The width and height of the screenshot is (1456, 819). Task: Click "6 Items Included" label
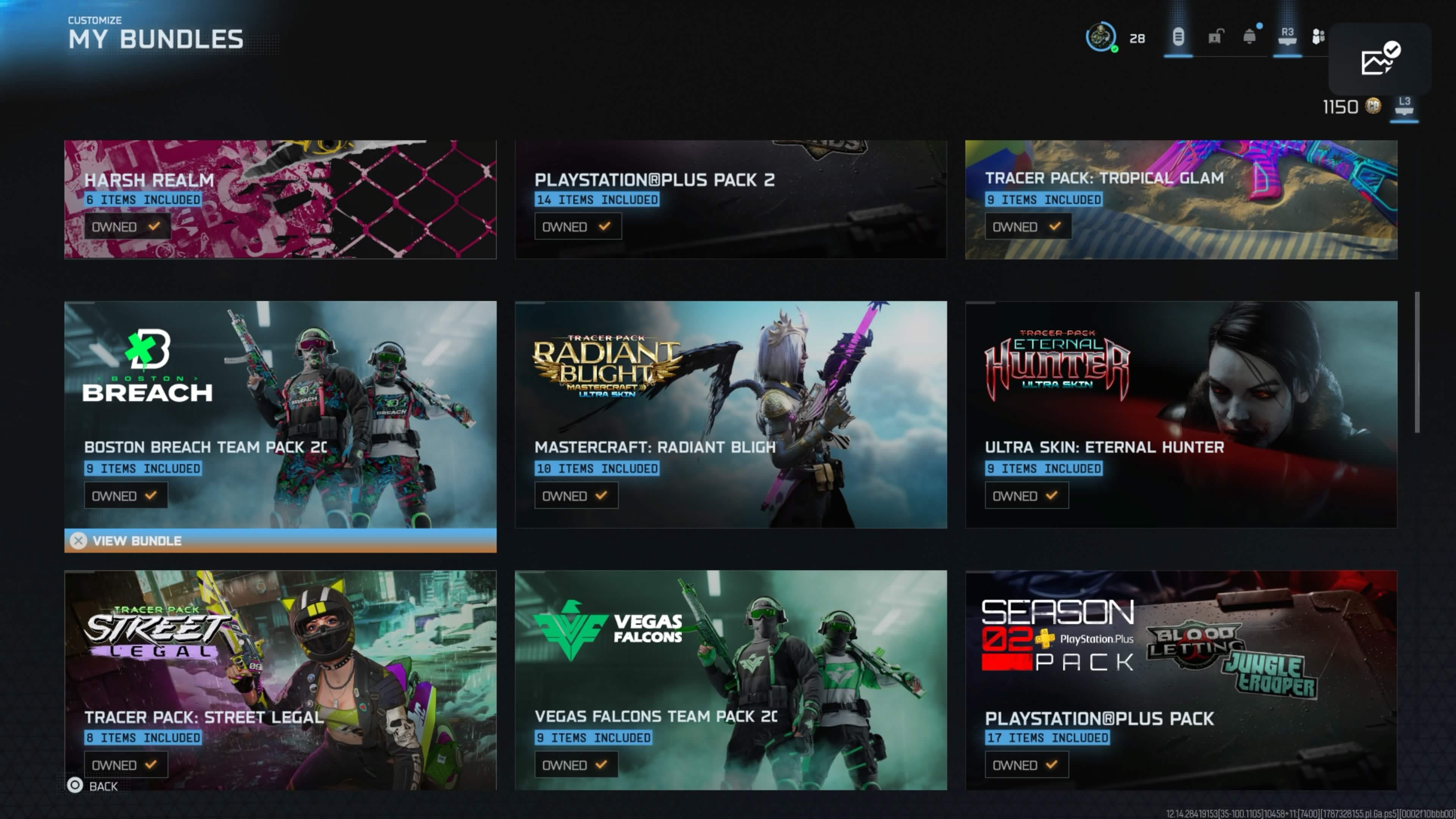pyautogui.click(x=143, y=199)
